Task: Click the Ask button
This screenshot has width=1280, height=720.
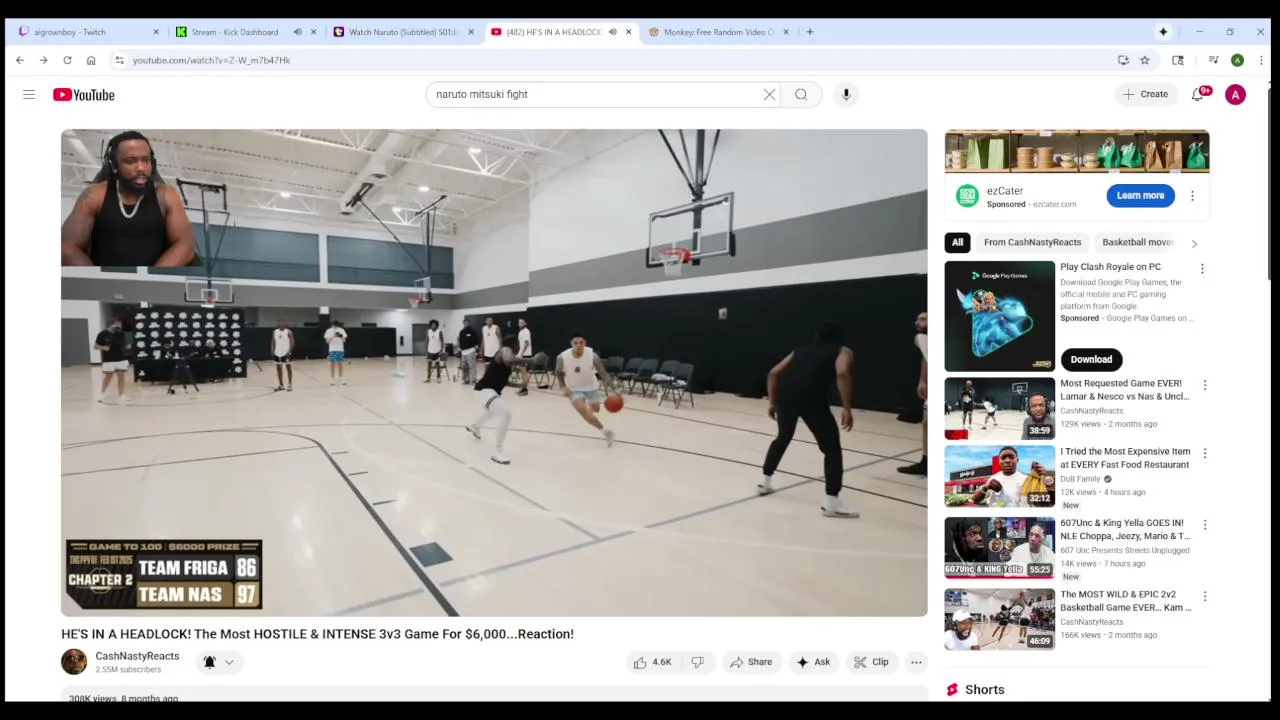Action: click(812, 662)
